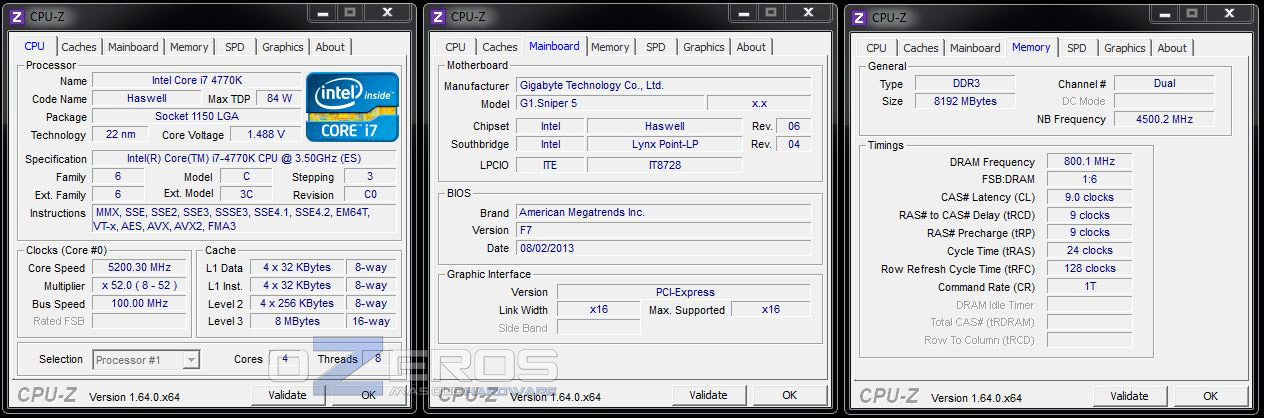Click BIOS Version value F7
Image resolution: width=1264 pixels, height=418 pixels.
[663, 231]
